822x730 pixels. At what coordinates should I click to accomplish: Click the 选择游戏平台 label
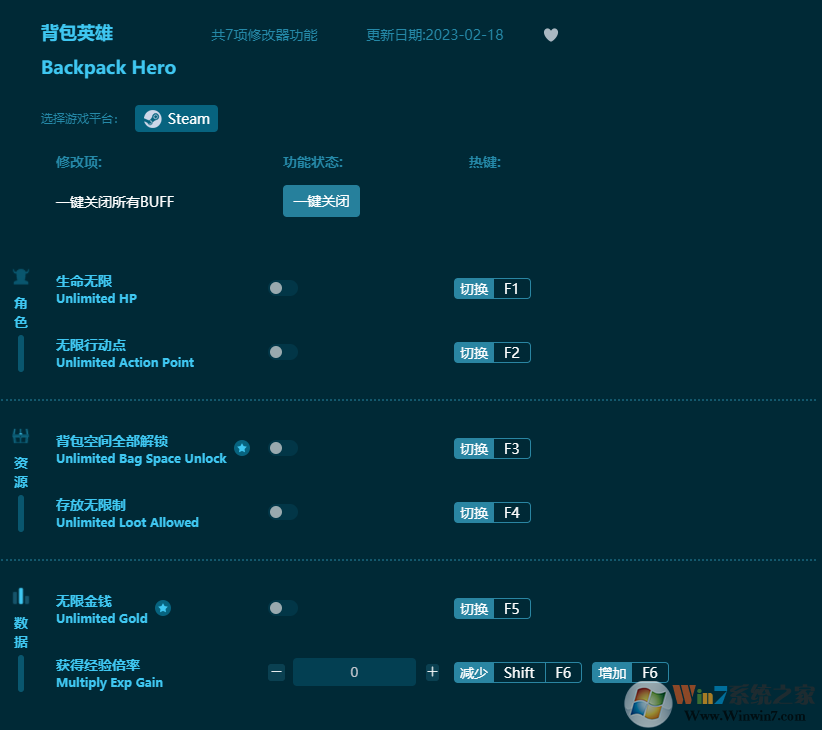(x=80, y=119)
